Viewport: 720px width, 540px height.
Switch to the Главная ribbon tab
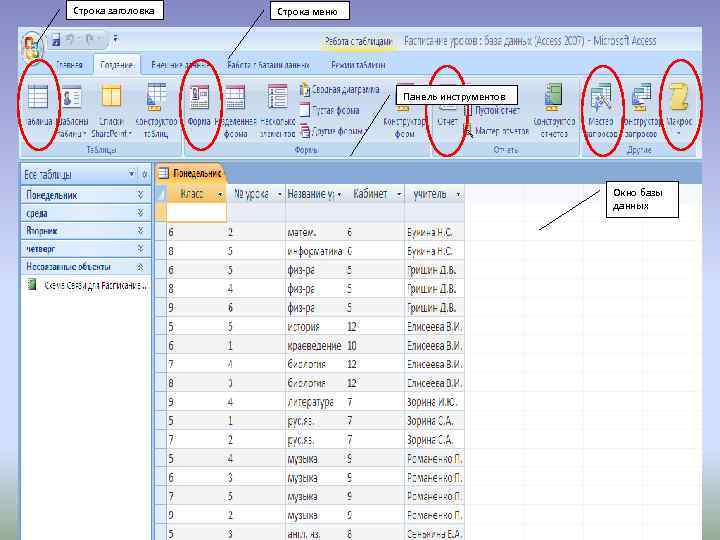[69, 65]
